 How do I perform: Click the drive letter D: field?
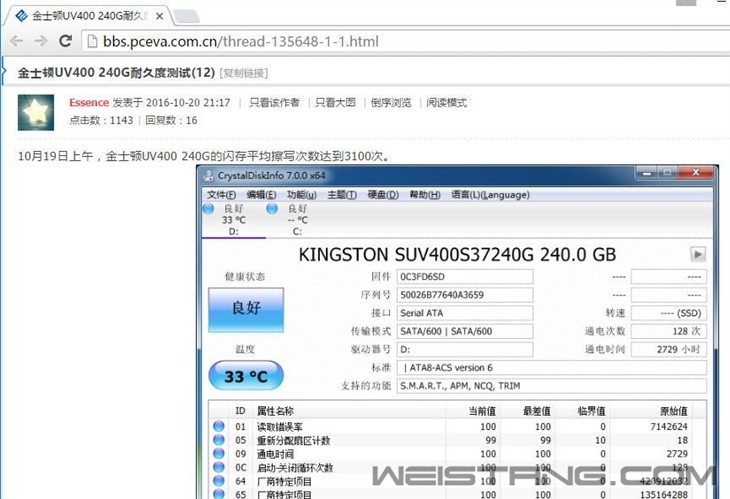coord(465,349)
